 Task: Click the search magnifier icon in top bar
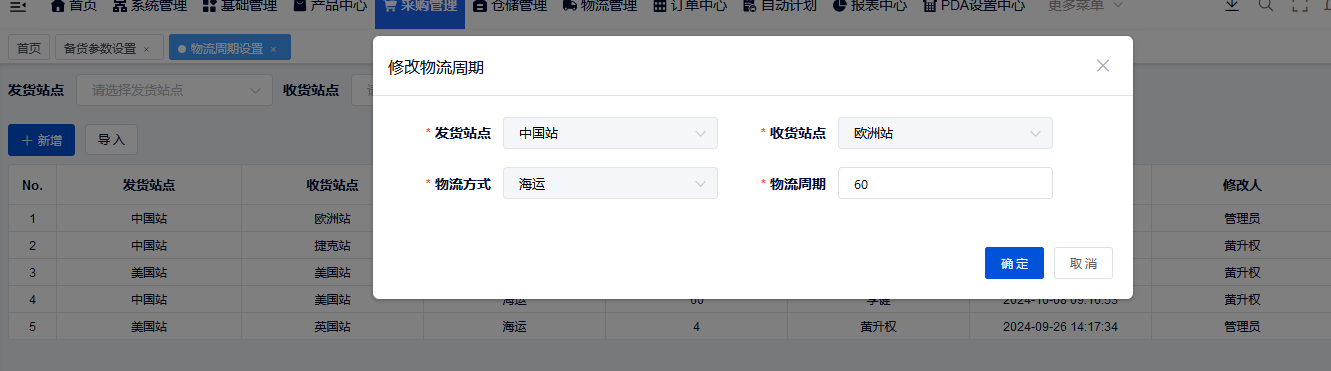1265,5
